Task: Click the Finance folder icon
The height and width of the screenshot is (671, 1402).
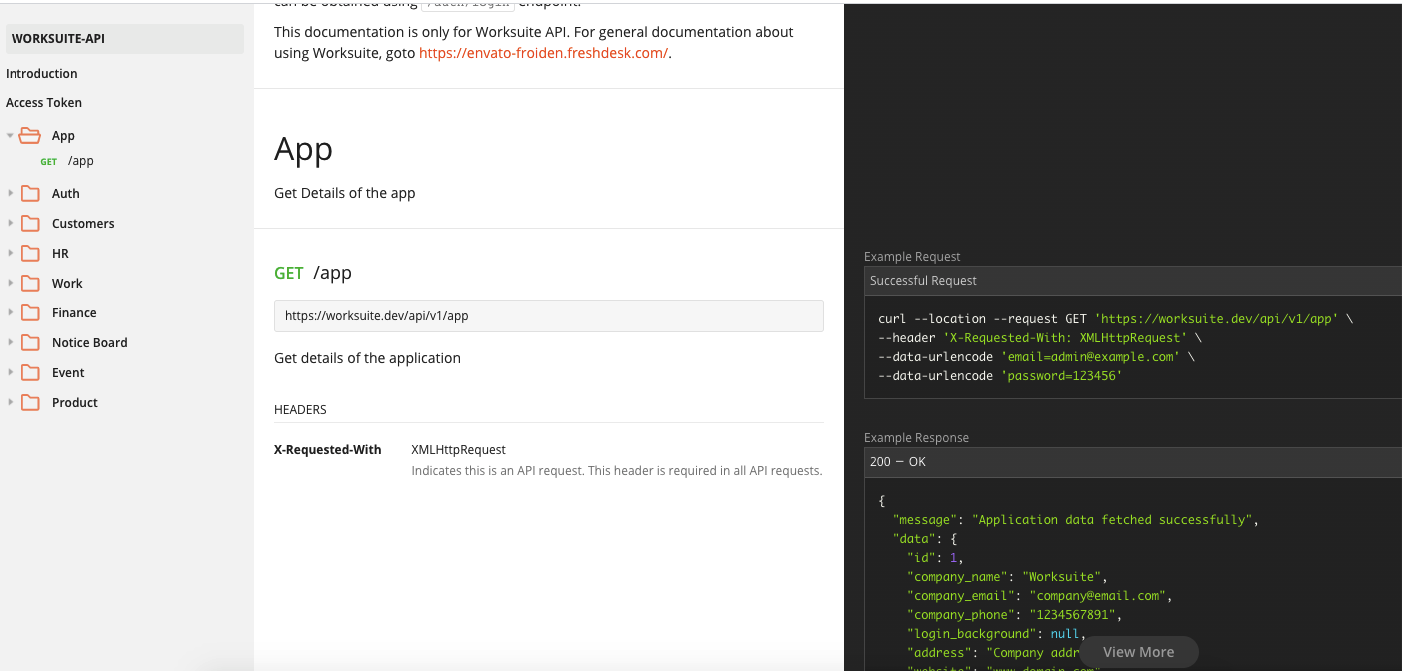Action: click(30, 313)
